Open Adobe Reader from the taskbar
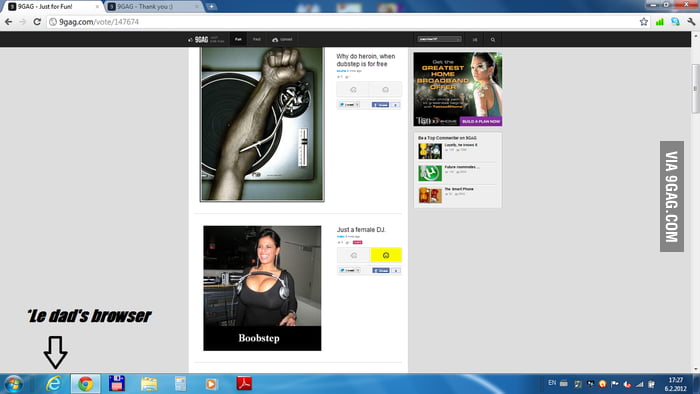 pyautogui.click(x=244, y=384)
